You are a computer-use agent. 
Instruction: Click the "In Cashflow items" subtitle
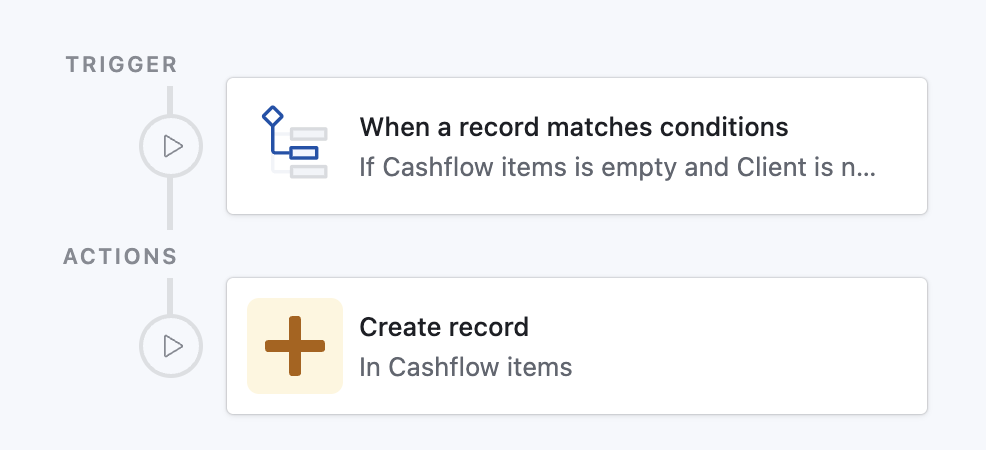coord(465,367)
